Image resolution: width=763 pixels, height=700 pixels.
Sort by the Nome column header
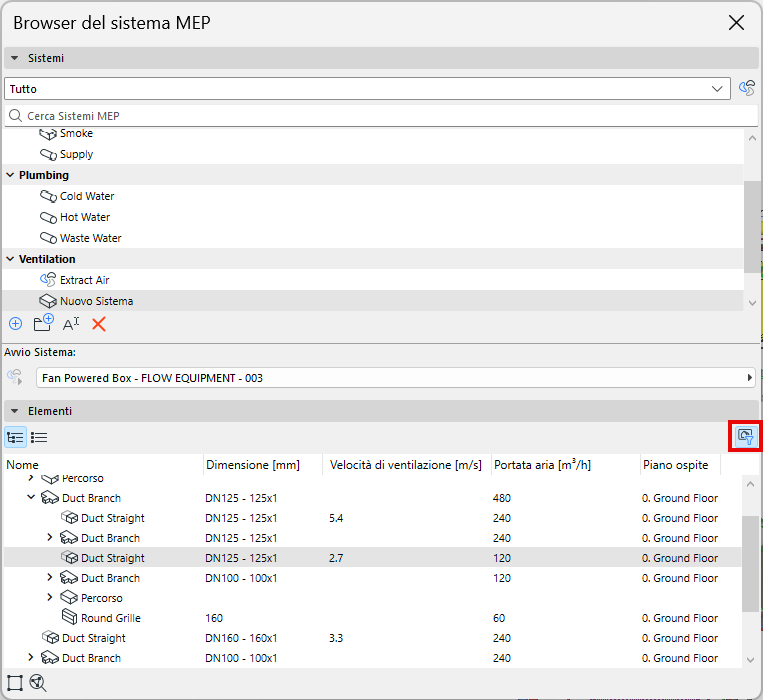coord(103,465)
